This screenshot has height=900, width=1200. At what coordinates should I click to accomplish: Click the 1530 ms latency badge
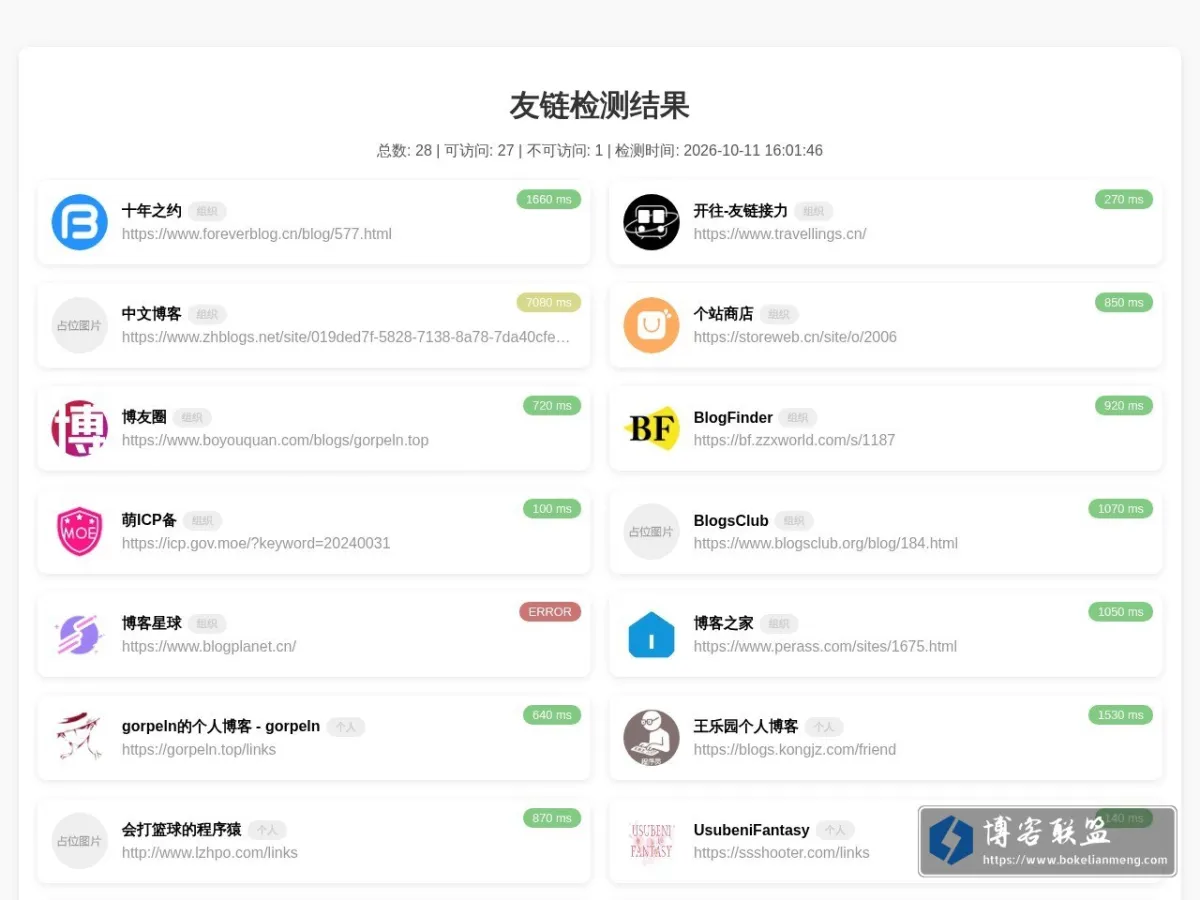pos(1121,714)
